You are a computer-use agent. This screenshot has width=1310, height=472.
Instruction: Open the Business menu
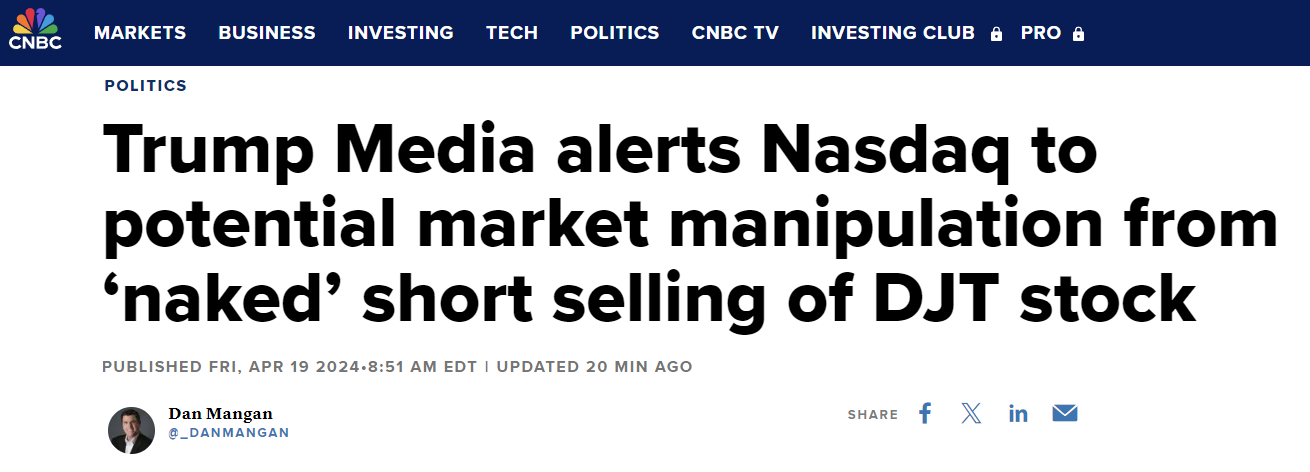click(x=267, y=33)
